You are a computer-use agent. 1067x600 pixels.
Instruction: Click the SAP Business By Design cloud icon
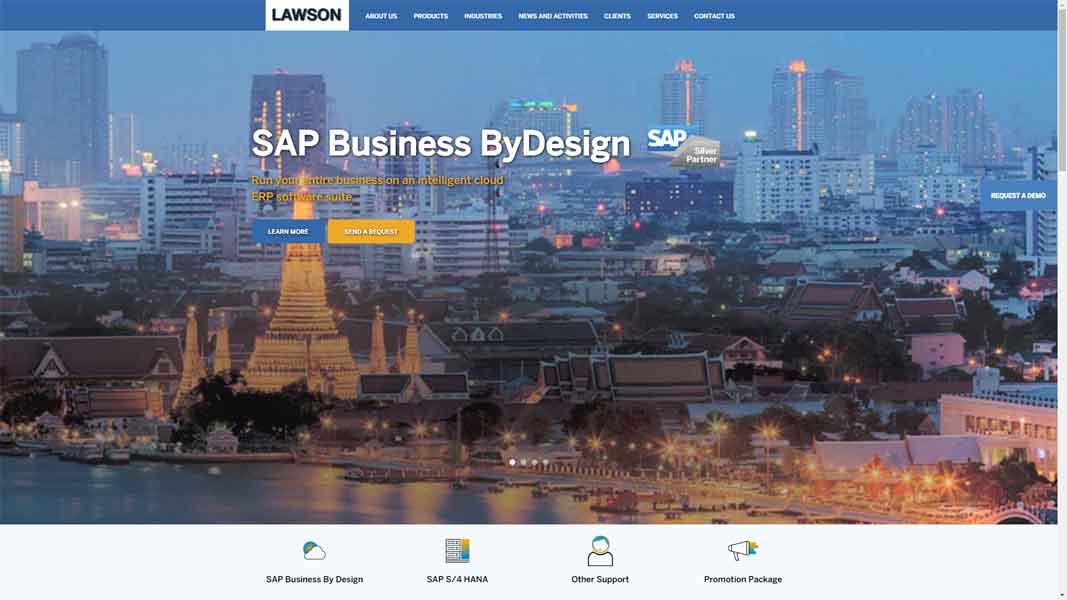pos(314,551)
